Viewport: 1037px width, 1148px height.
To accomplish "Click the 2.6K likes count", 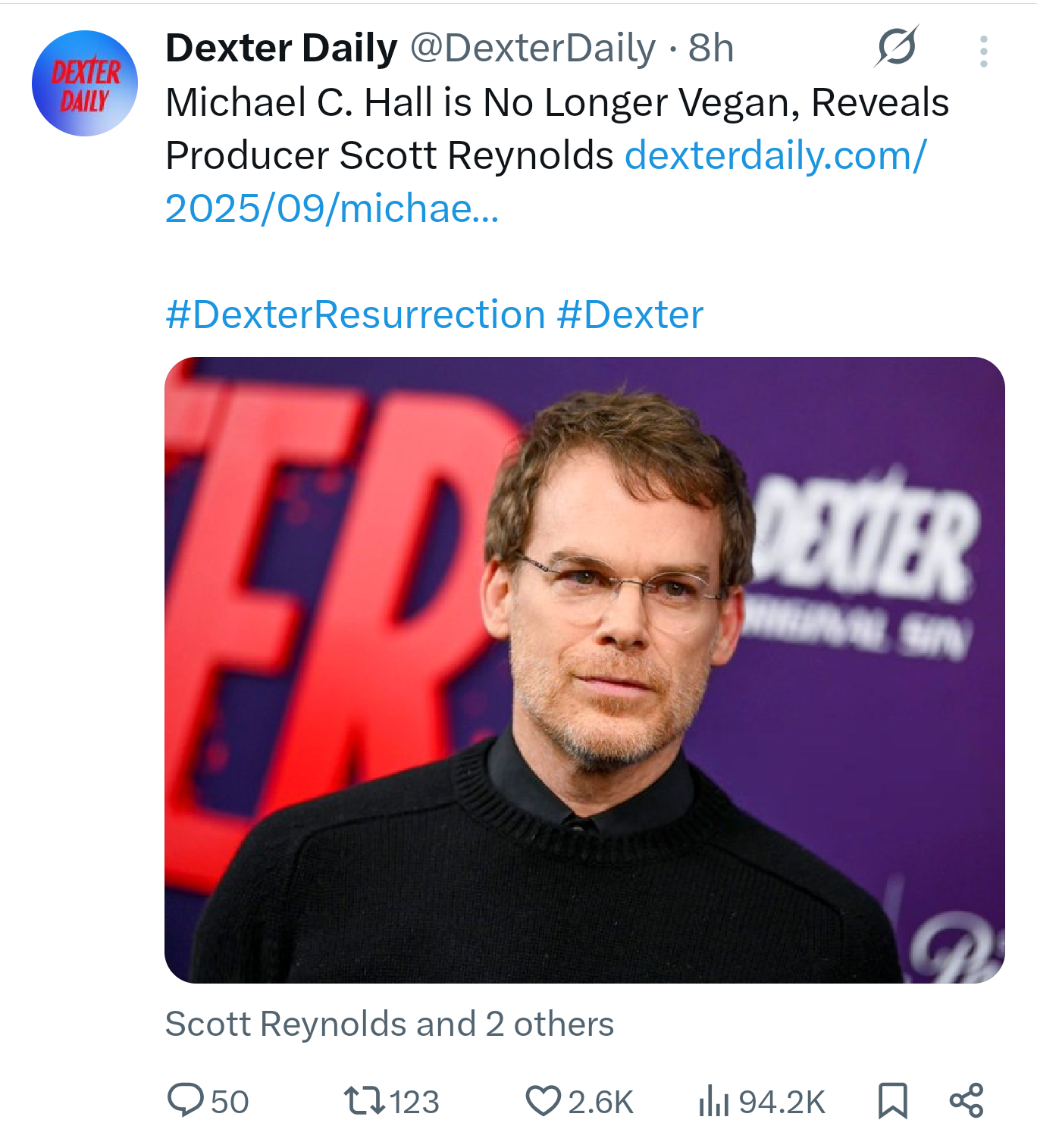I will coord(600,1102).
